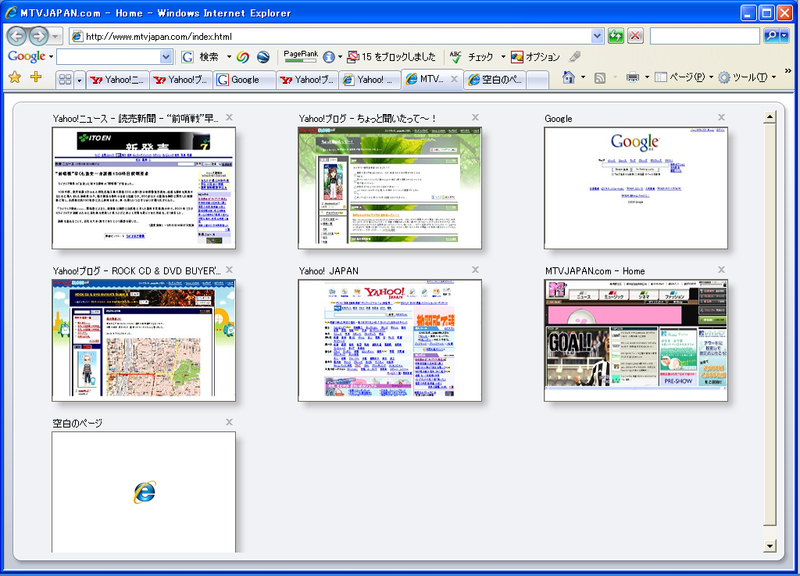Viewport: 800px width, 576px height.
Task: Go to the home page via house icon
Action: [568, 78]
